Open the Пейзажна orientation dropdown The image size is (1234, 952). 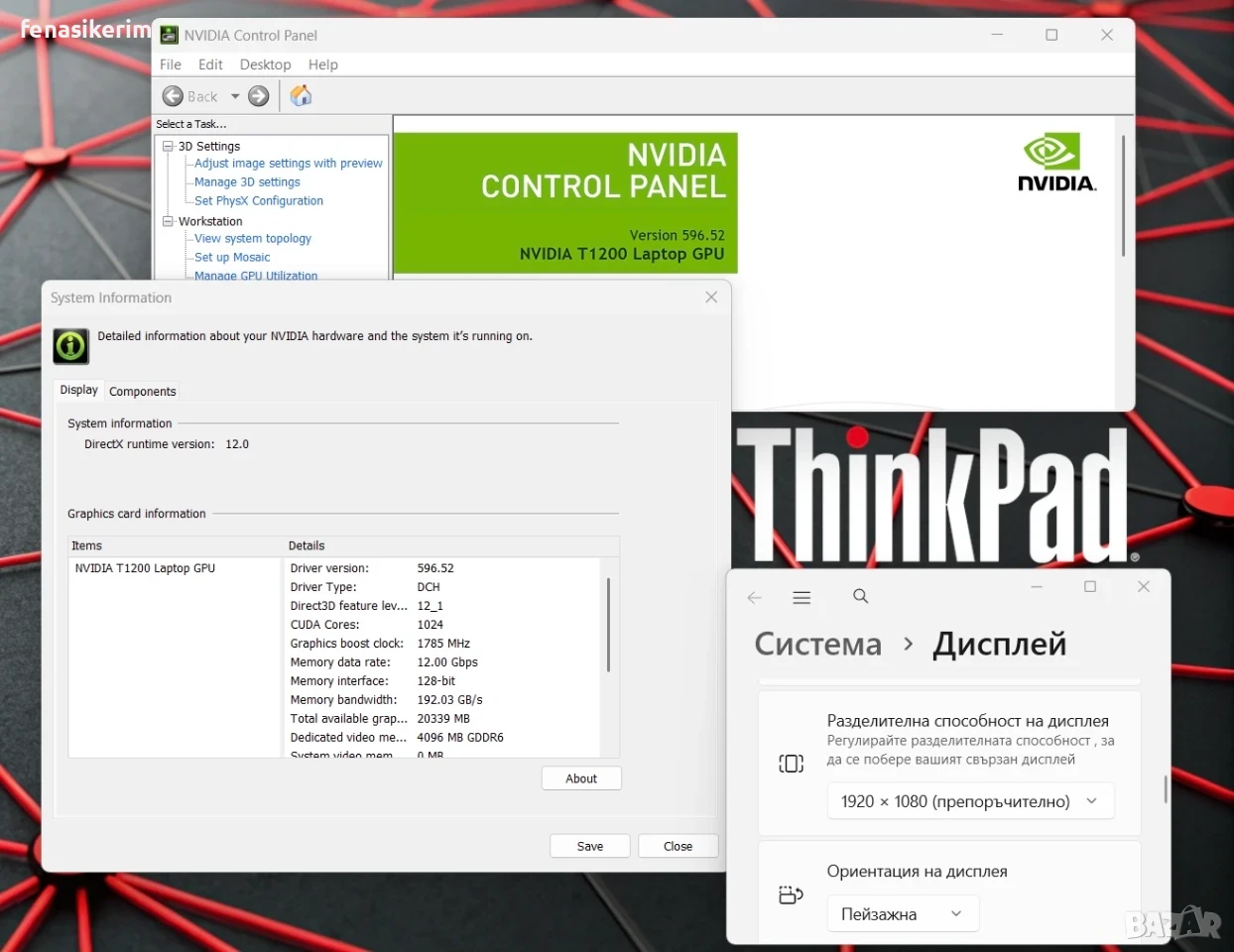coord(903,913)
